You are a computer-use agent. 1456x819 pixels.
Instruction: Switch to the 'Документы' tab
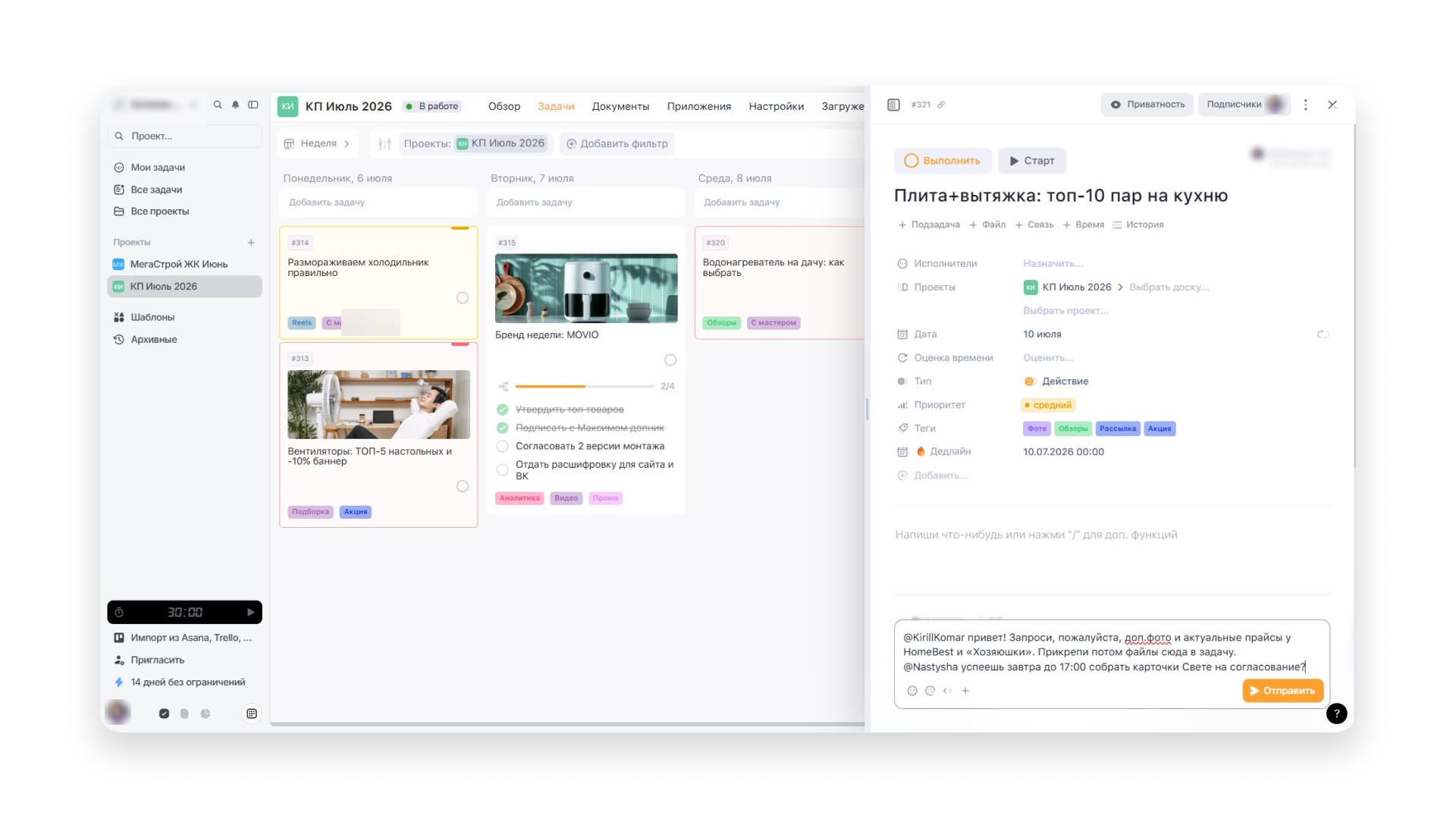620,106
